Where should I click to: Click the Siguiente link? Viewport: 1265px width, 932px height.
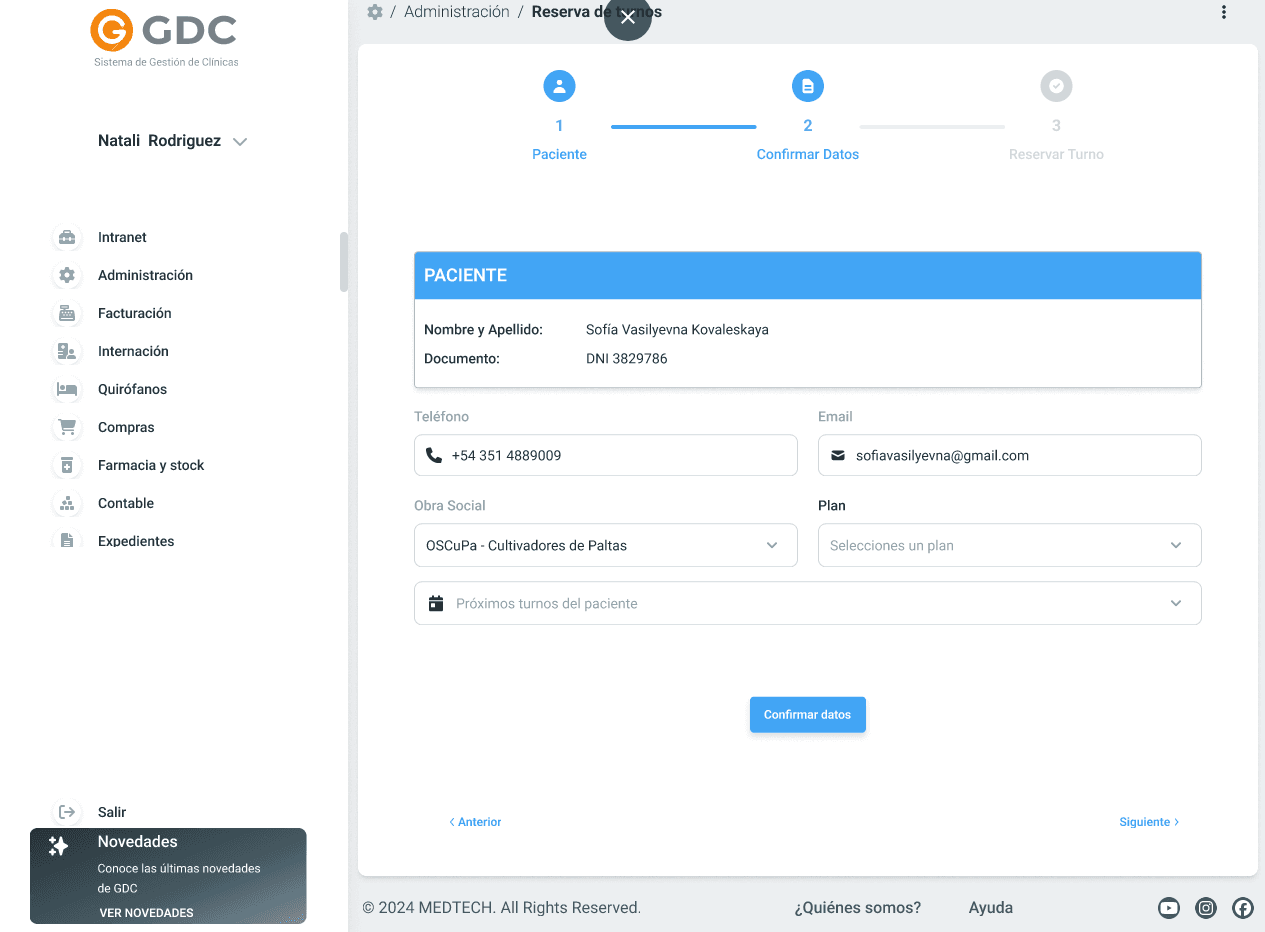coord(1149,822)
